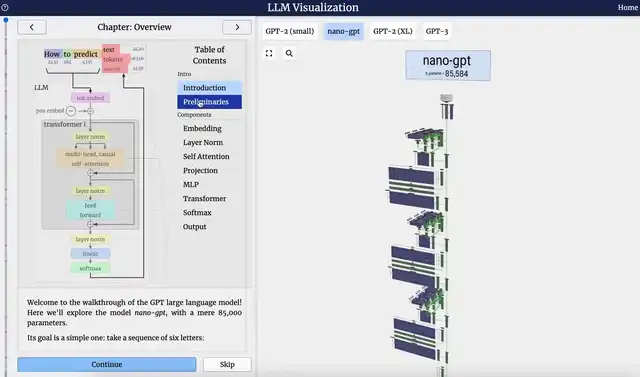Open the Preliminaries chapter
This screenshot has height=377, width=640.
[x=209, y=102]
